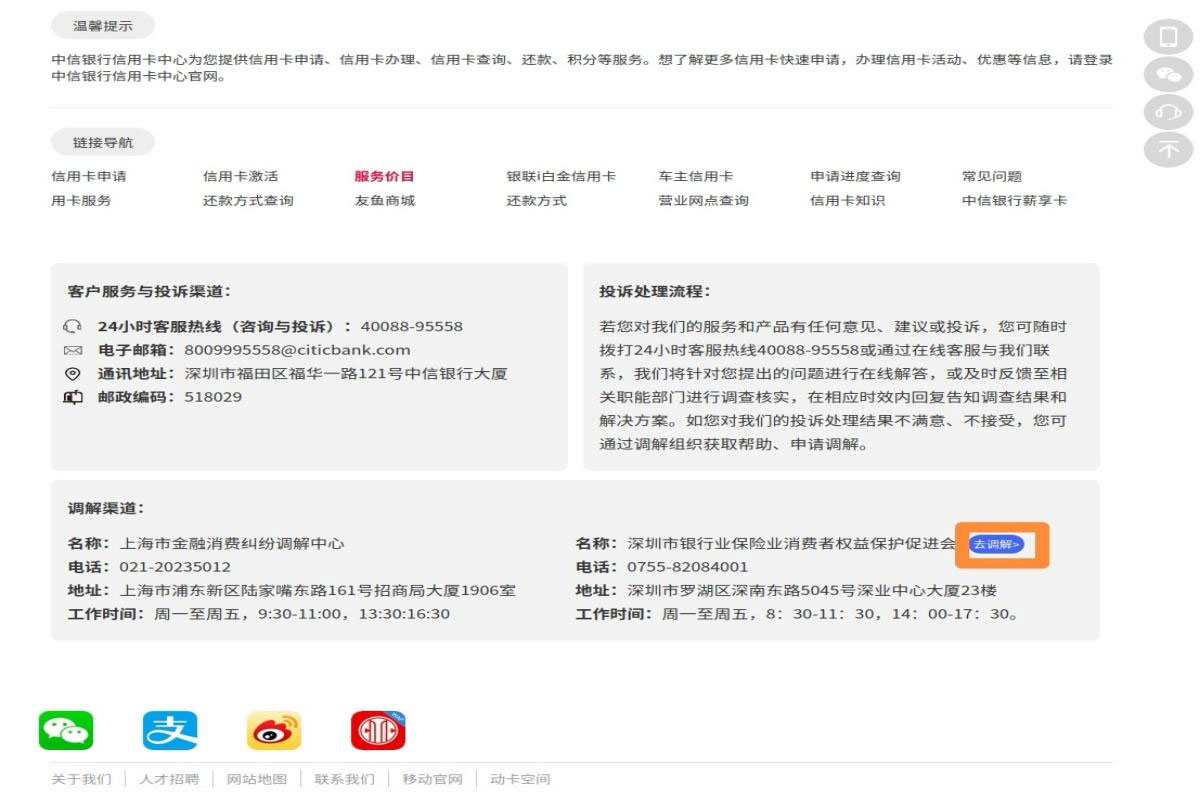Click the 调解渠道 heading
The image size is (1200, 801).
click(x=106, y=508)
